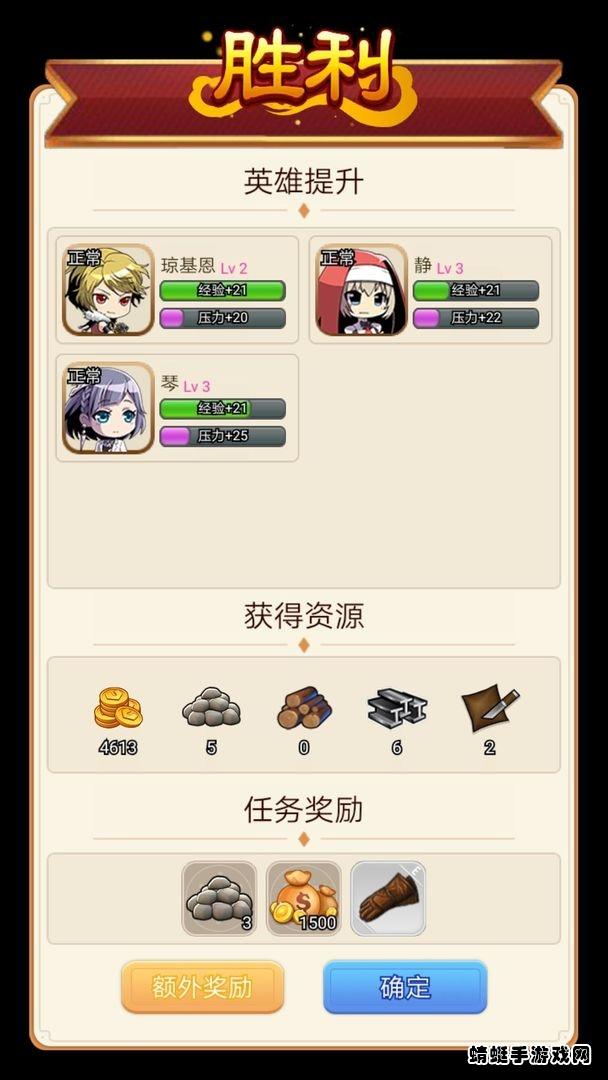Click the gold coins resource icon
This screenshot has height=1080, width=608.
[118, 708]
